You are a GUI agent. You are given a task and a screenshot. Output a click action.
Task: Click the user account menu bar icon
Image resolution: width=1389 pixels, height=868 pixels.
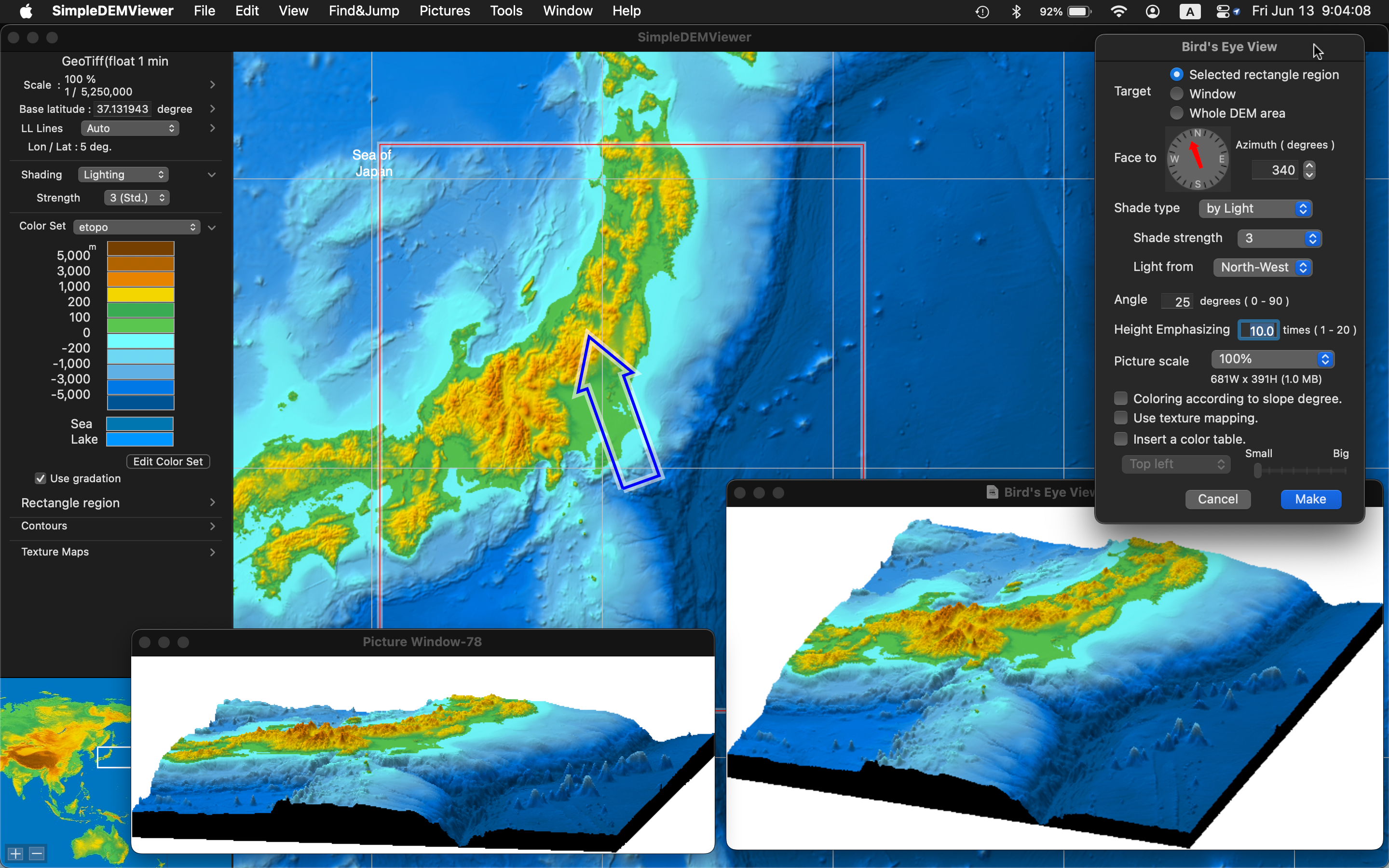click(x=1153, y=12)
